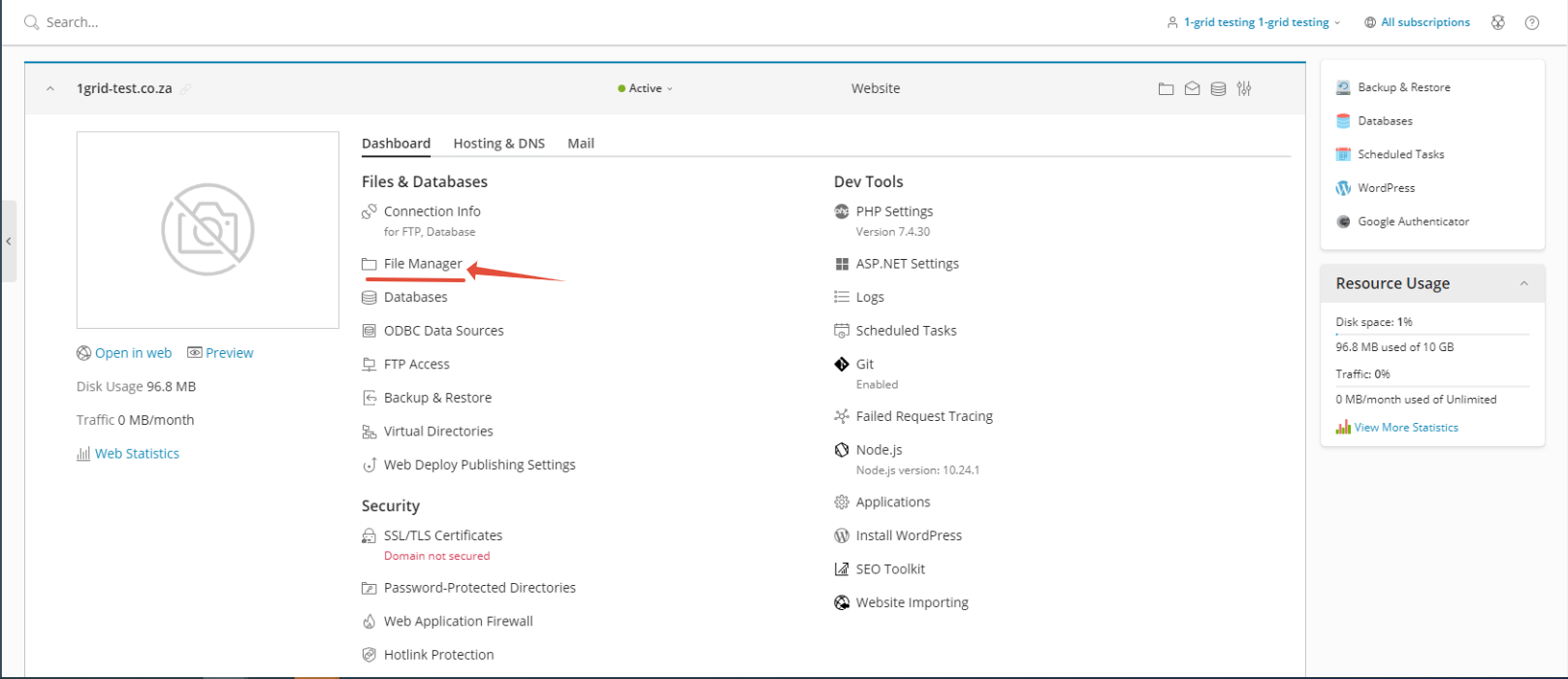Open Web Statistics link
The width and height of the screenshot is (1568, 679).
click(137, 454)
